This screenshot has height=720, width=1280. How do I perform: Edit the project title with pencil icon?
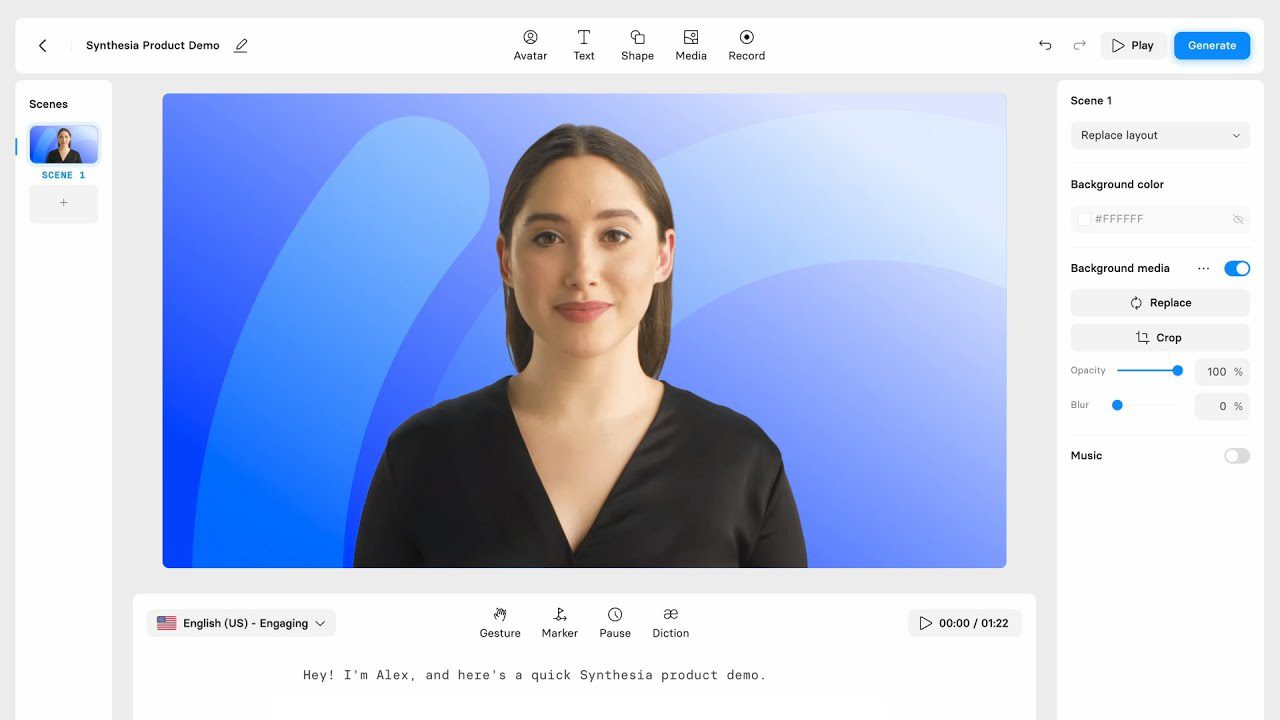click(x=241, y=45)
